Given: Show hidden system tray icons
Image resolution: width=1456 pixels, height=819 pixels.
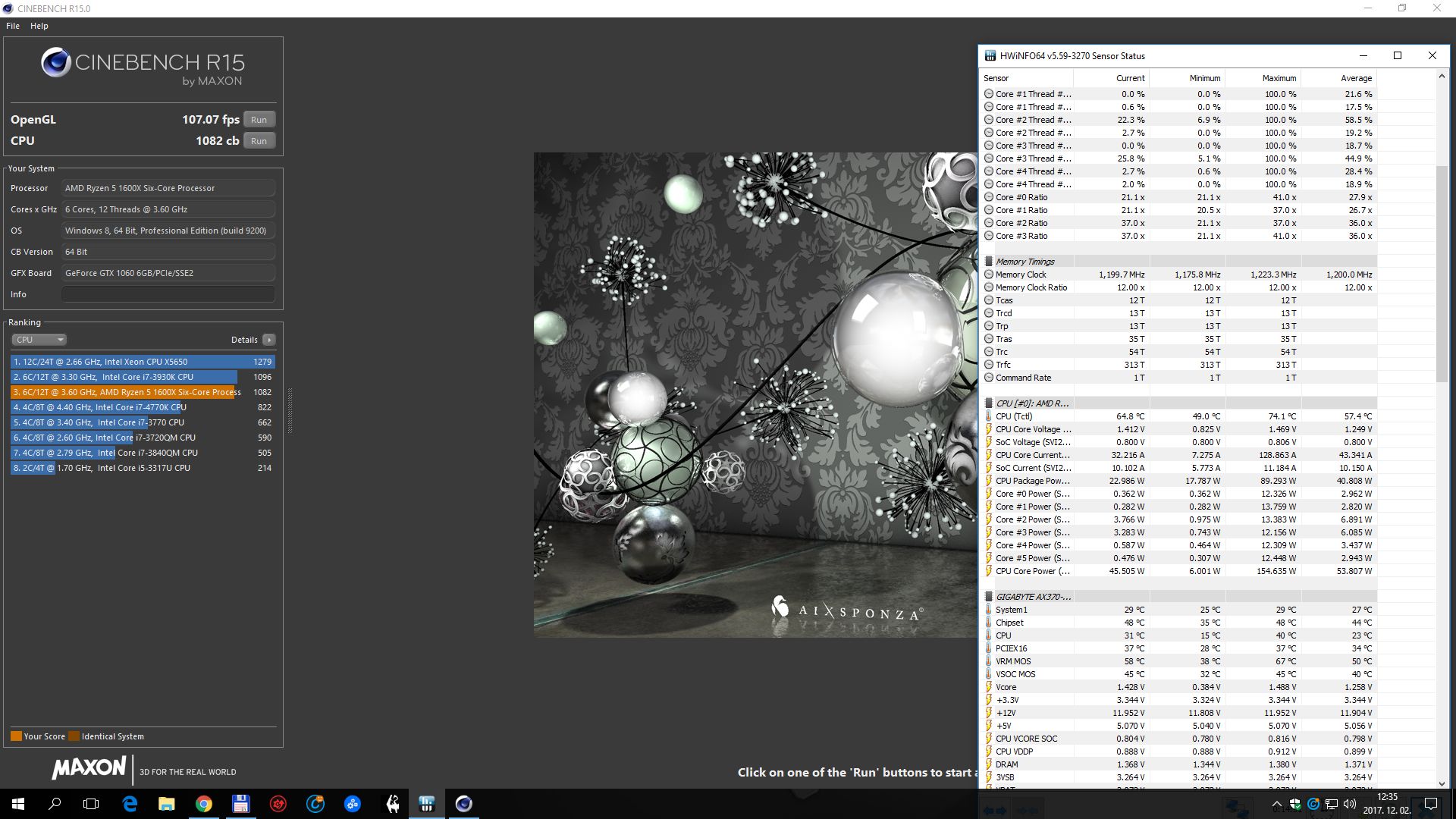Looking at the screenshot, I should click(x=1276, y=805).
